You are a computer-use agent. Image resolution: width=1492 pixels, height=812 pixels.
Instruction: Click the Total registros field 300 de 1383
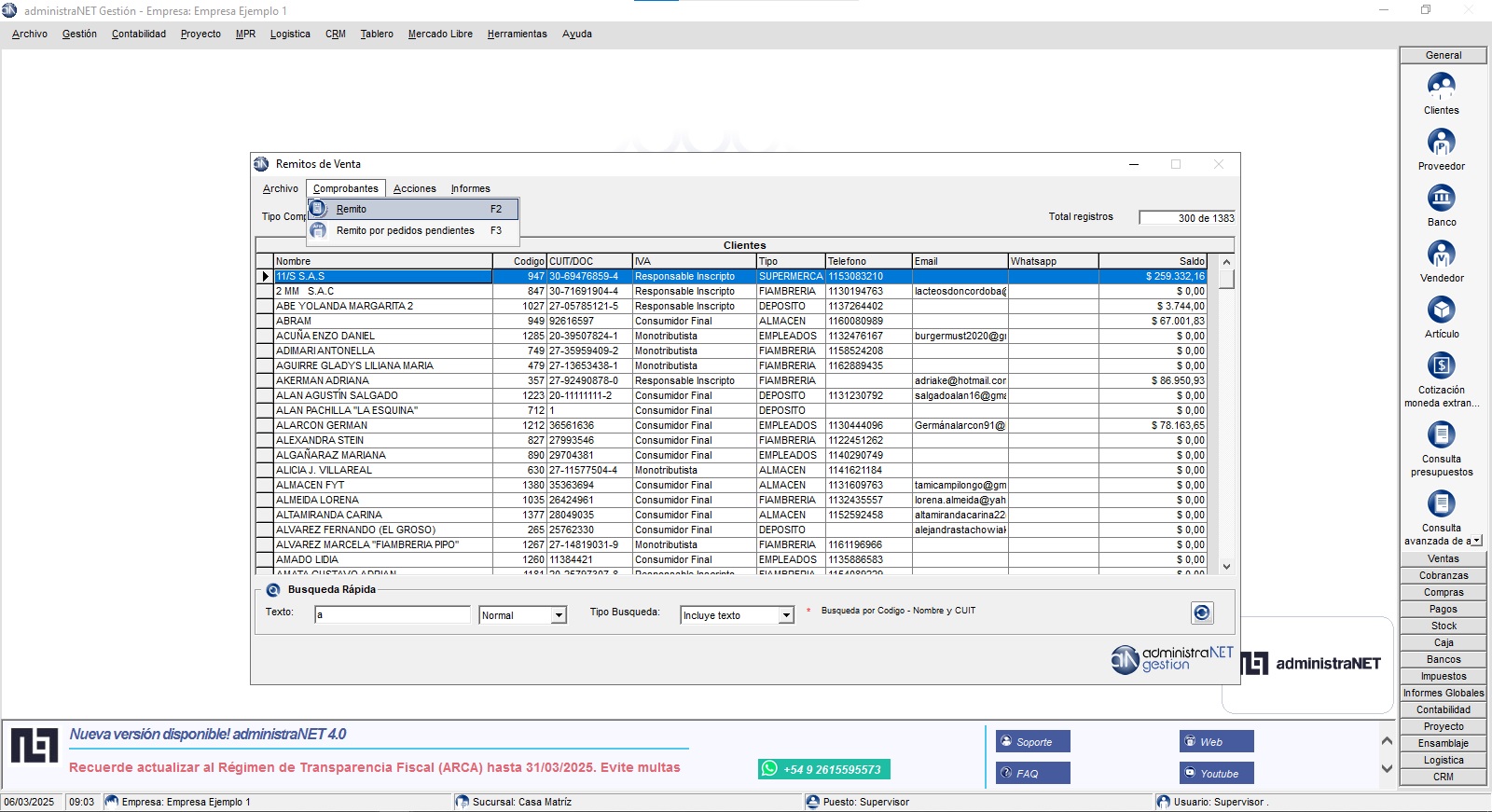(1187, 218)
